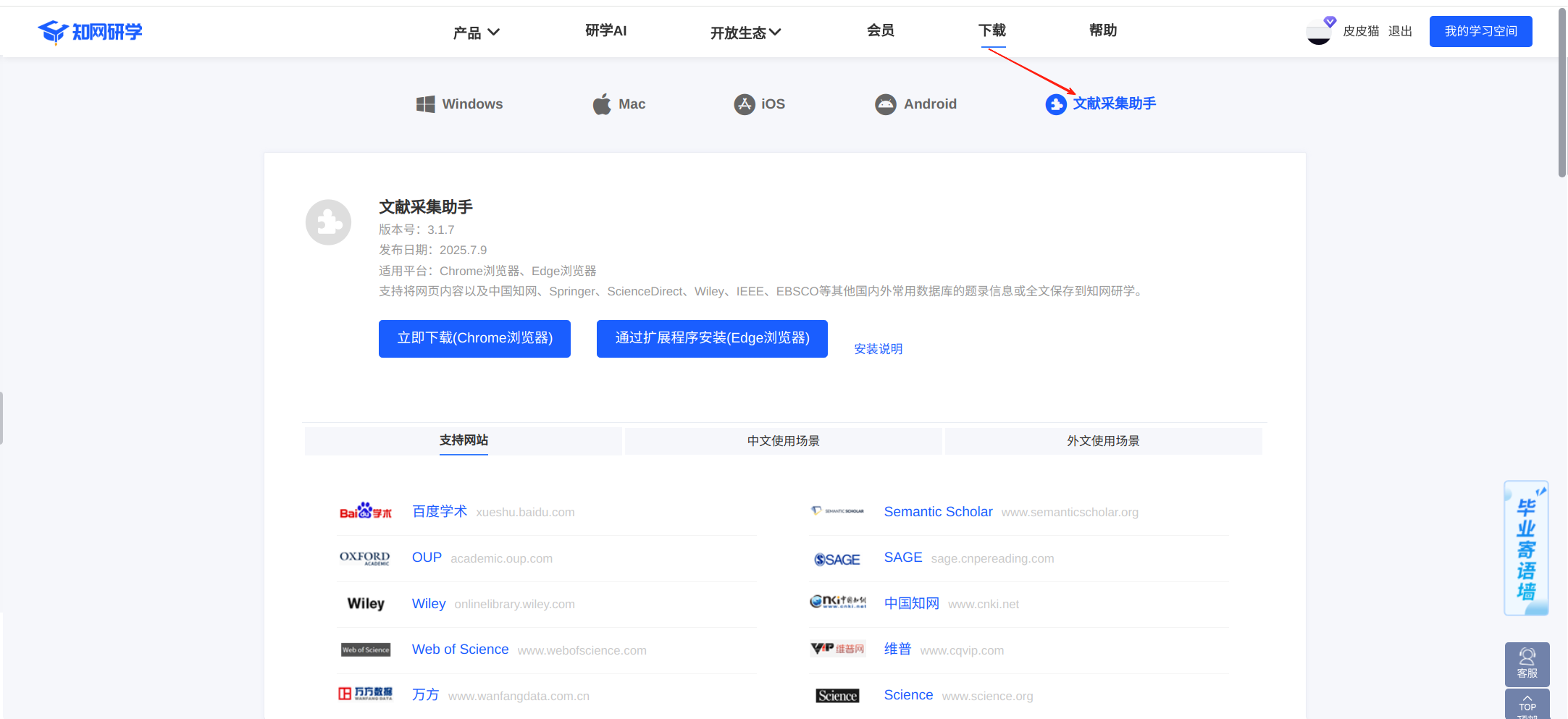
Task: Click 立即下载(Chrome浏览器) button
Action: click(x=474, y=338)
